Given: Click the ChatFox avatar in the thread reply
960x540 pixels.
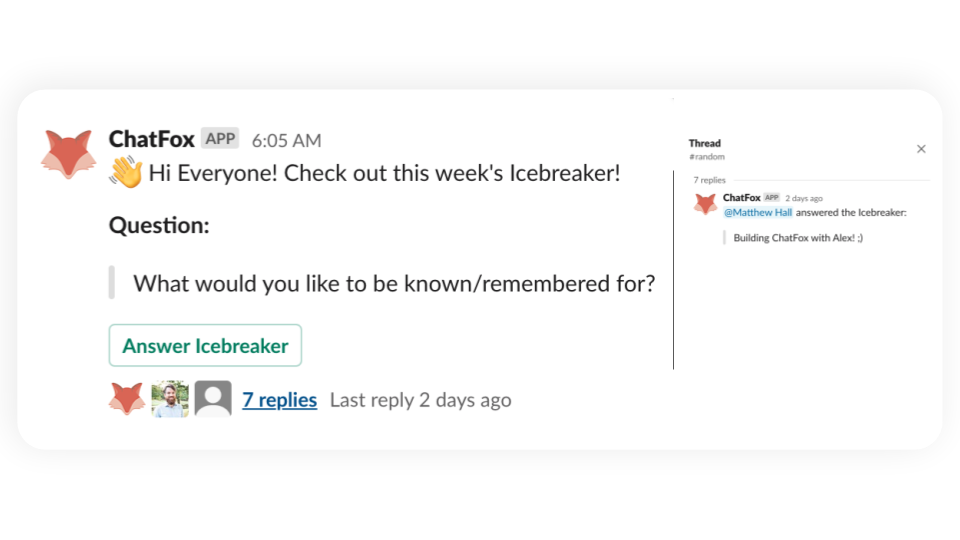Looking at the screenshot, I should (705, 204).
